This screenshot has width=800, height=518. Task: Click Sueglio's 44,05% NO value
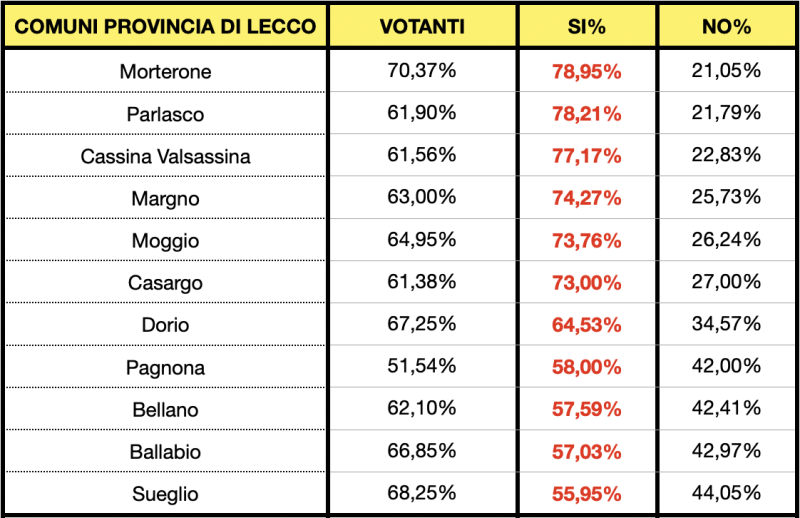(x=726, y=493)
